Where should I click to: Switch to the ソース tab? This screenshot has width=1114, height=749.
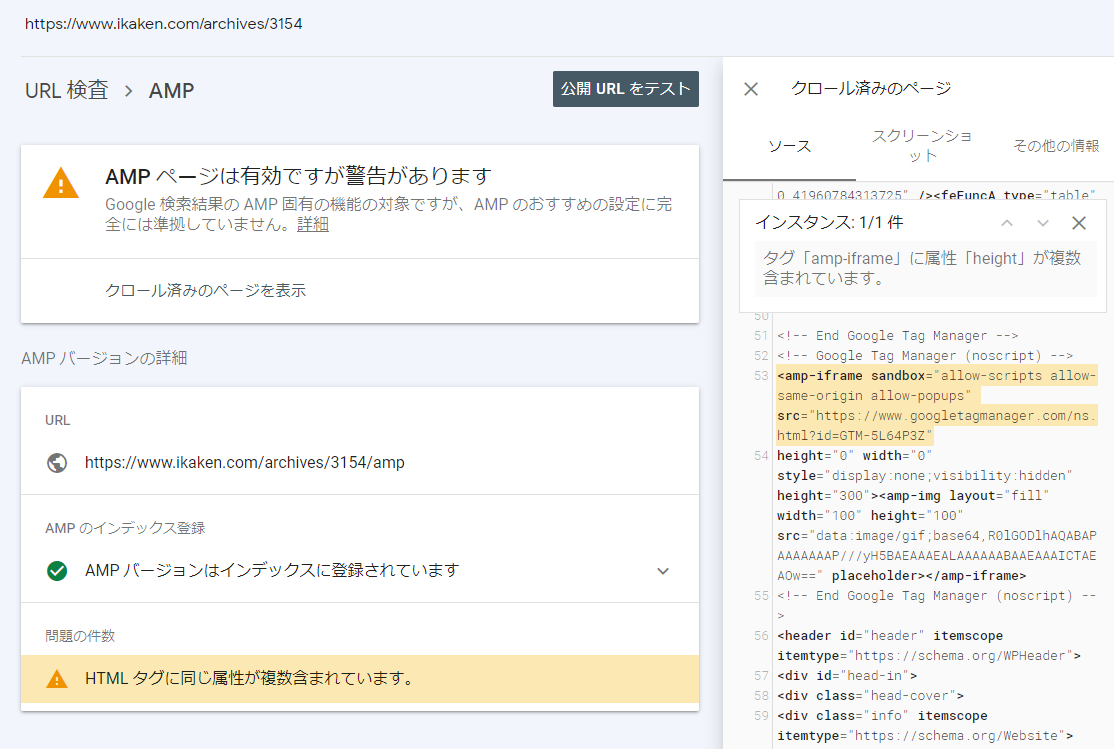point(789,146)
